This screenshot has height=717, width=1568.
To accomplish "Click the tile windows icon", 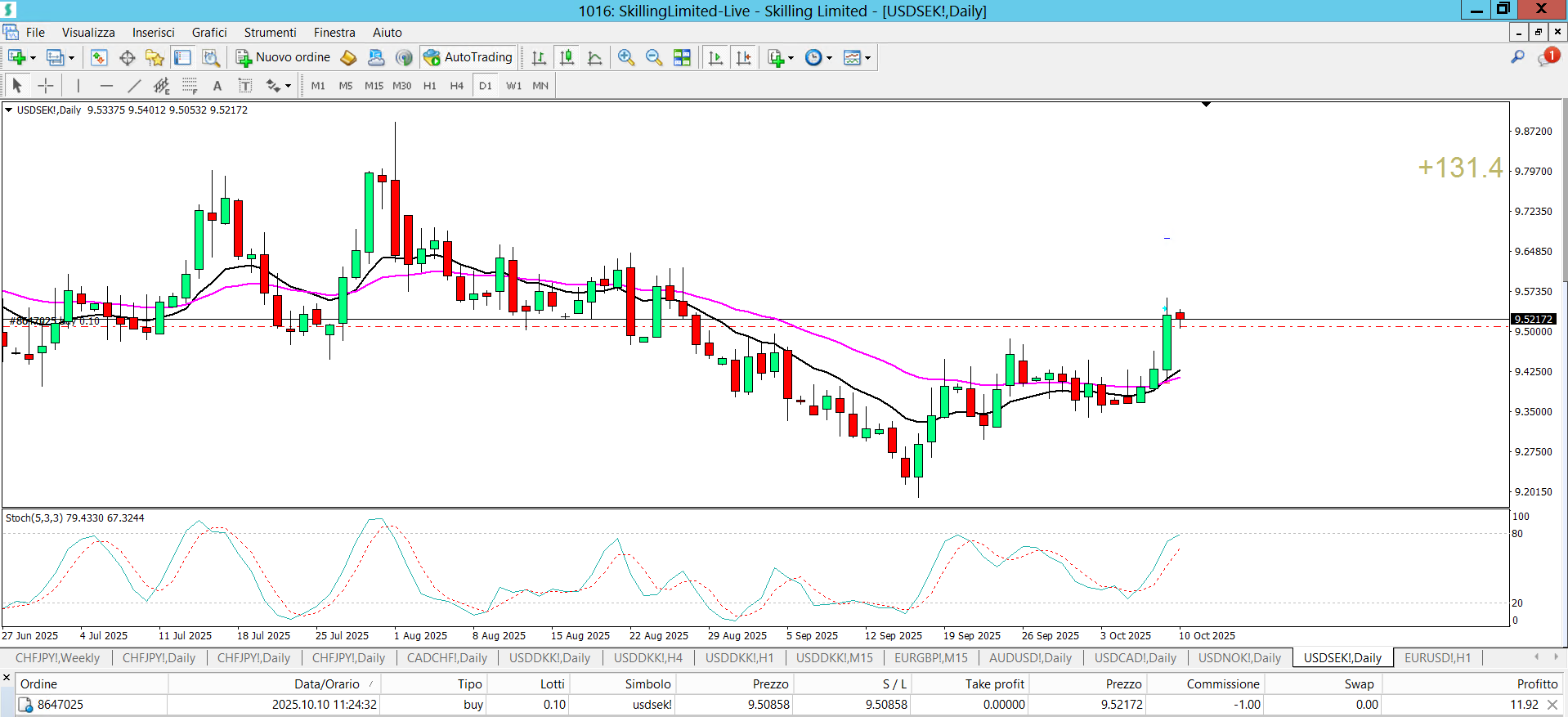I will tap(682, 57).
